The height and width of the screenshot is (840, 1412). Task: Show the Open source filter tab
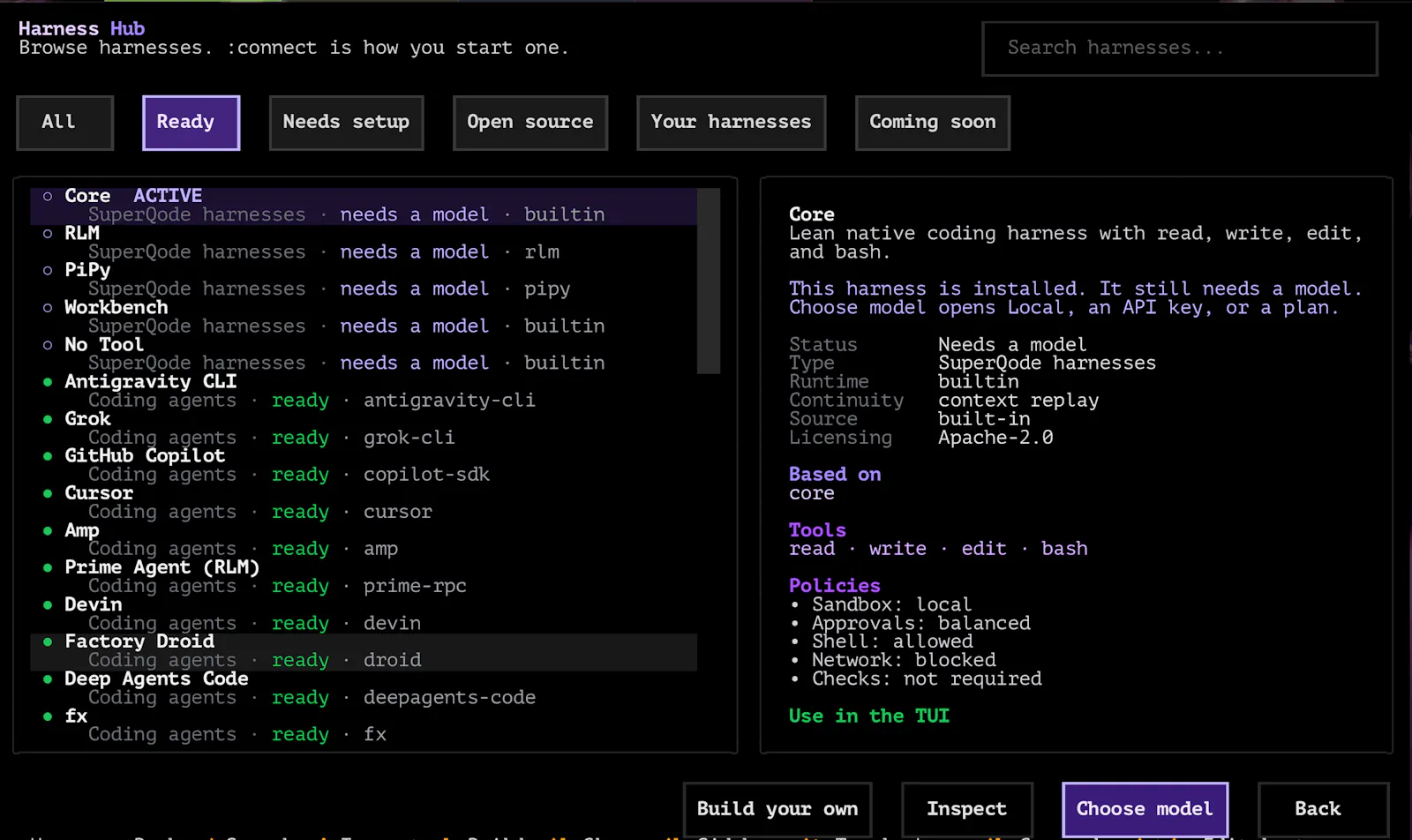(x=529, y=123)
